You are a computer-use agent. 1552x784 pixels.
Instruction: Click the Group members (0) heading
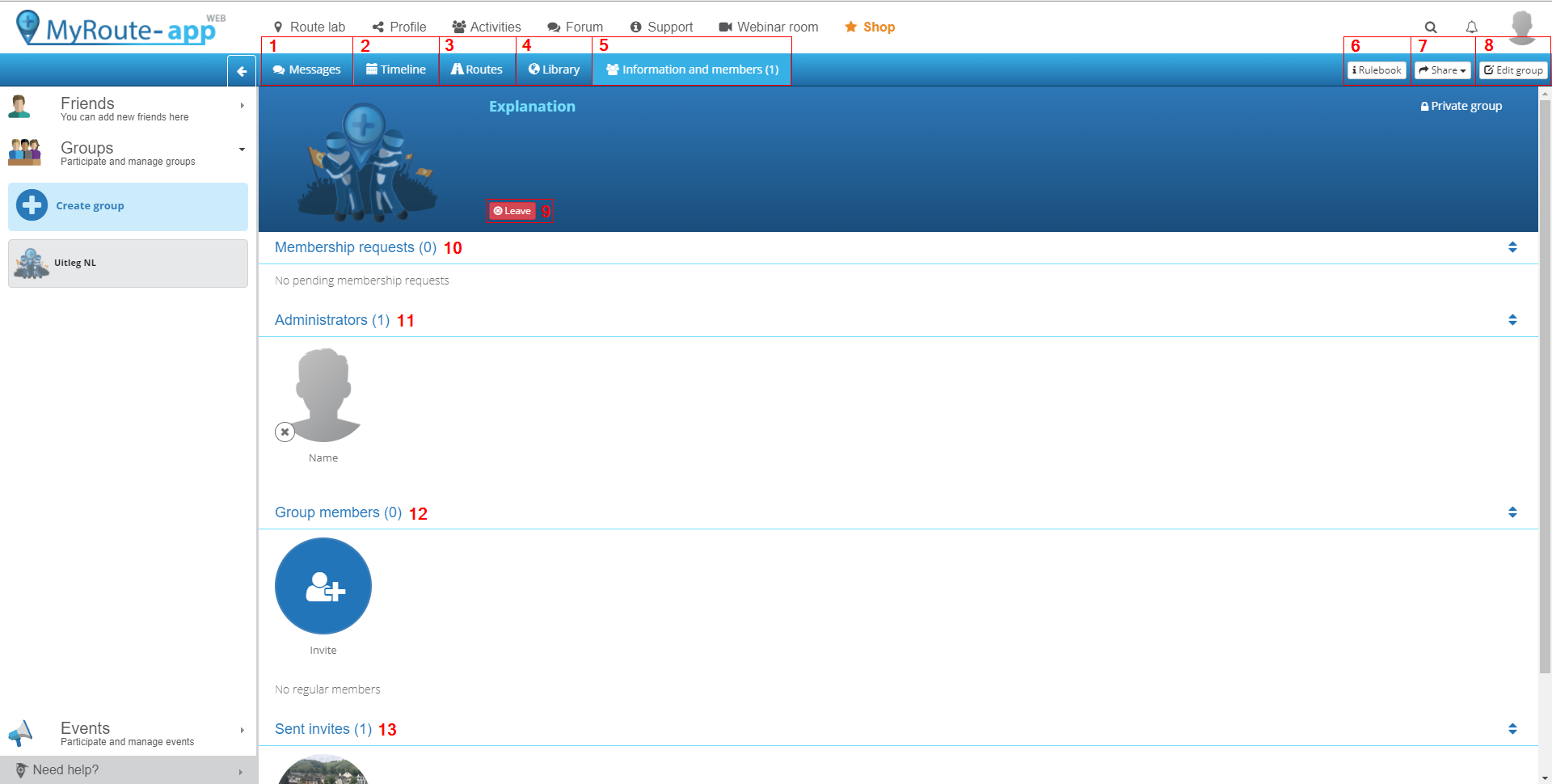click(x=338, y=512)
